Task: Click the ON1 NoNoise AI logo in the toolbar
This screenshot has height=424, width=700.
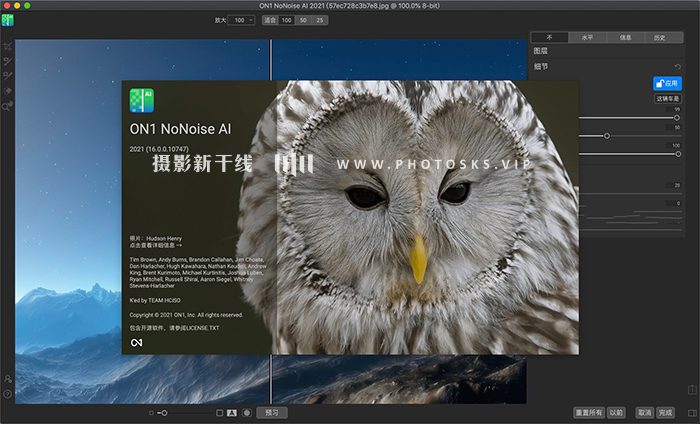Action: (x=8, y=20)
